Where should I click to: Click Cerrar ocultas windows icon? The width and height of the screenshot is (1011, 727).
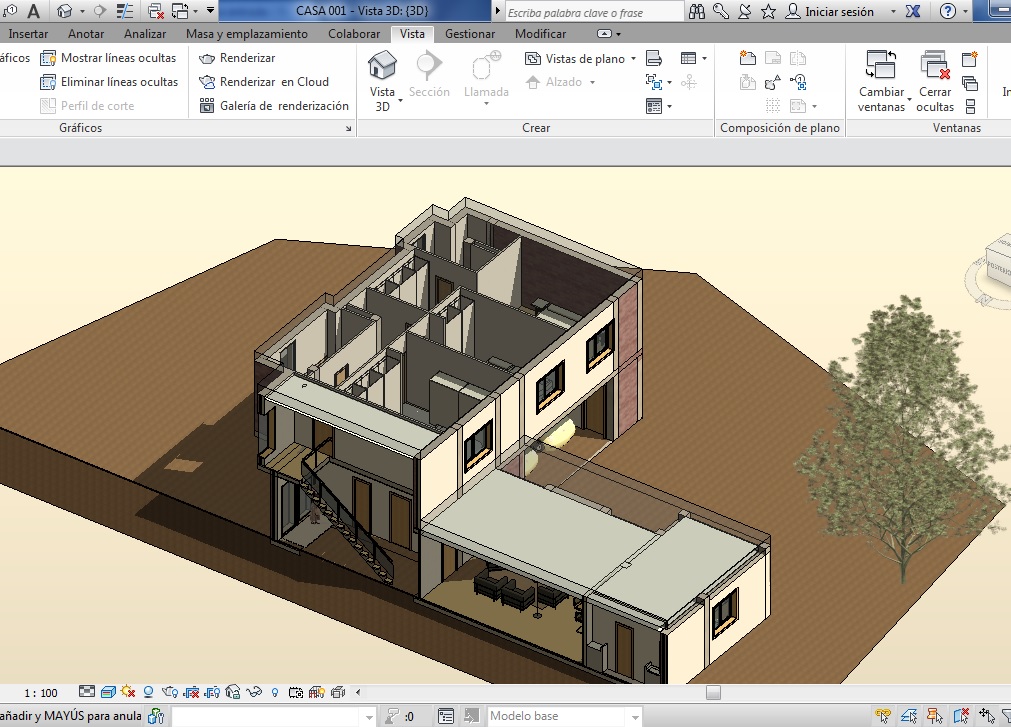[935, 67]
